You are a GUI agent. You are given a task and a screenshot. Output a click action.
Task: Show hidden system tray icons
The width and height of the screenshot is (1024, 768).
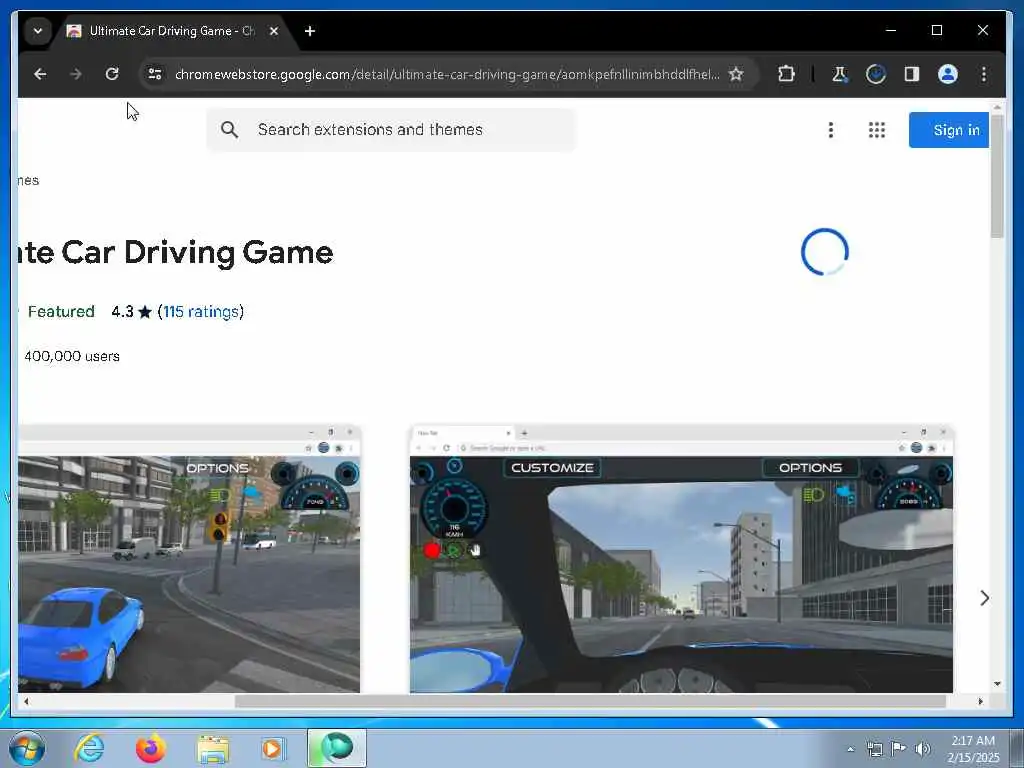[x=850, y=749]
